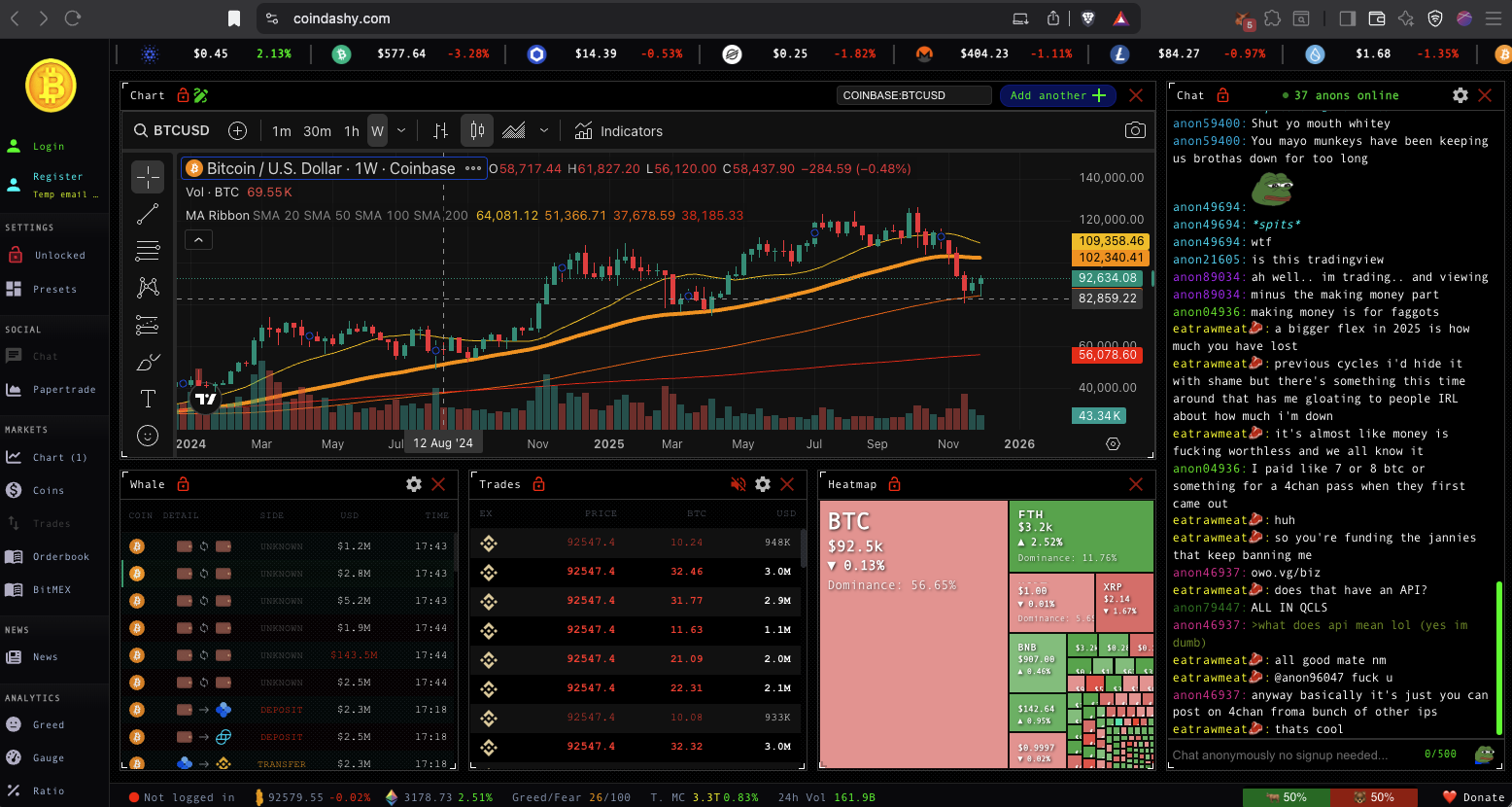The width and height of the screenshot is (1512, 807).
Task: Select the brush drawing tool
Action: coord(148,363)
